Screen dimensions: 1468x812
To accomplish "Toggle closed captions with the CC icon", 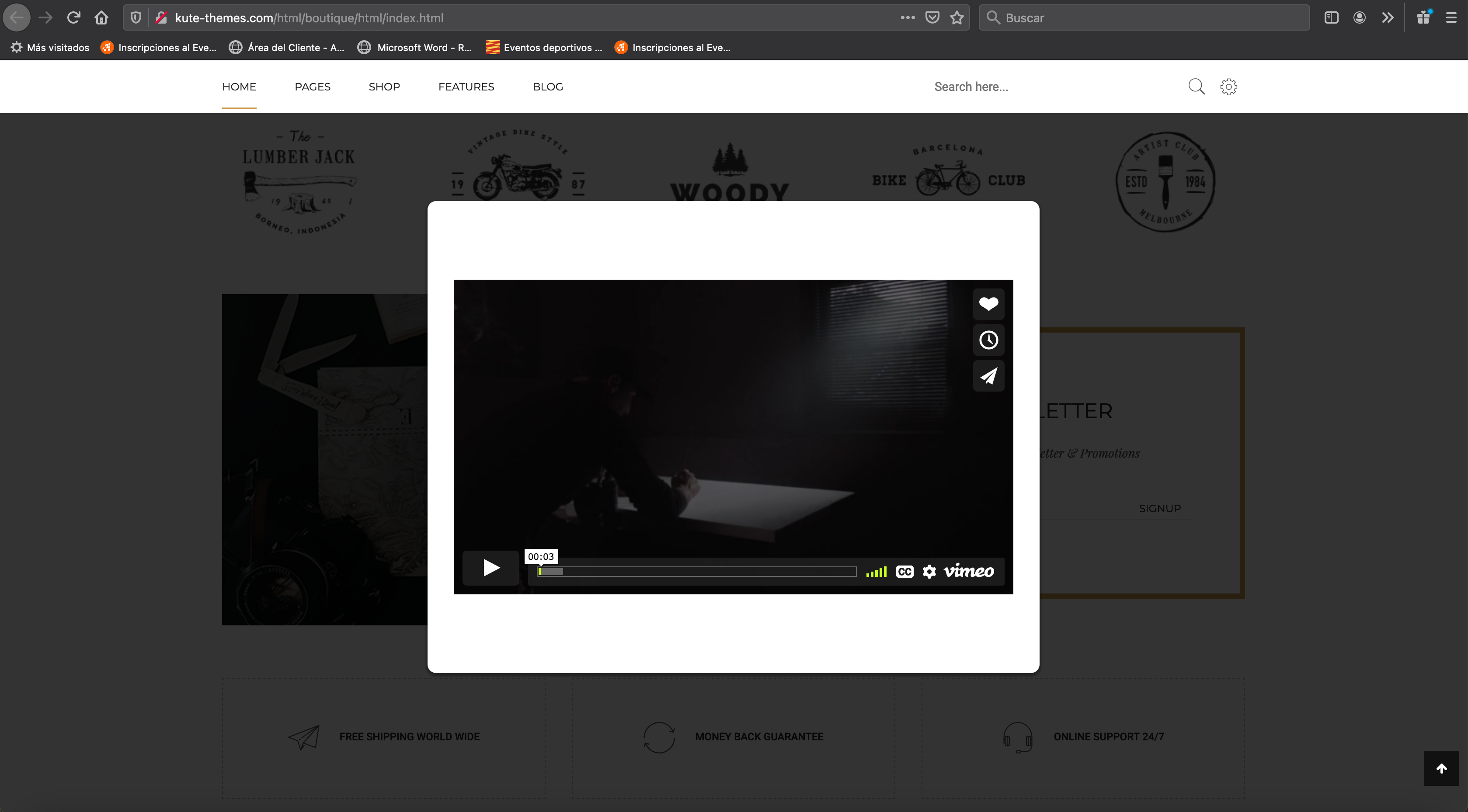I will (904, 572).
